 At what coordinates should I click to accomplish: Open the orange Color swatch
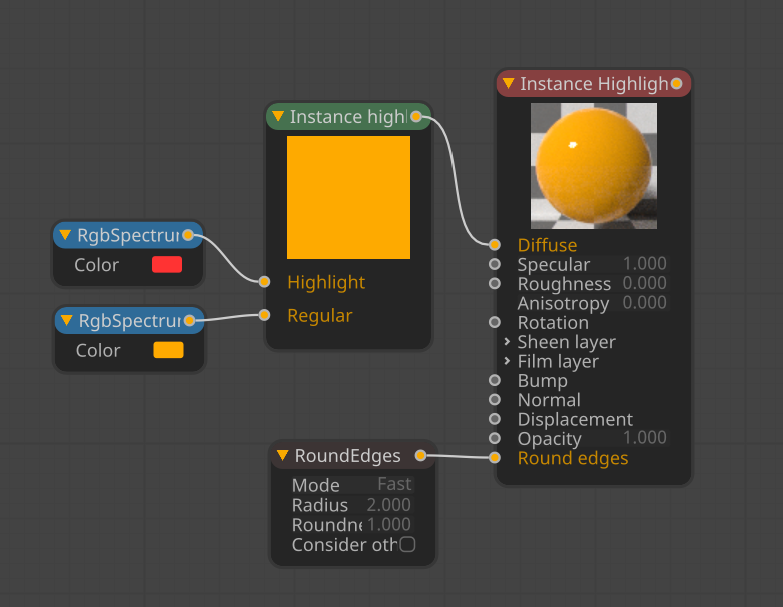pos(168,350)
